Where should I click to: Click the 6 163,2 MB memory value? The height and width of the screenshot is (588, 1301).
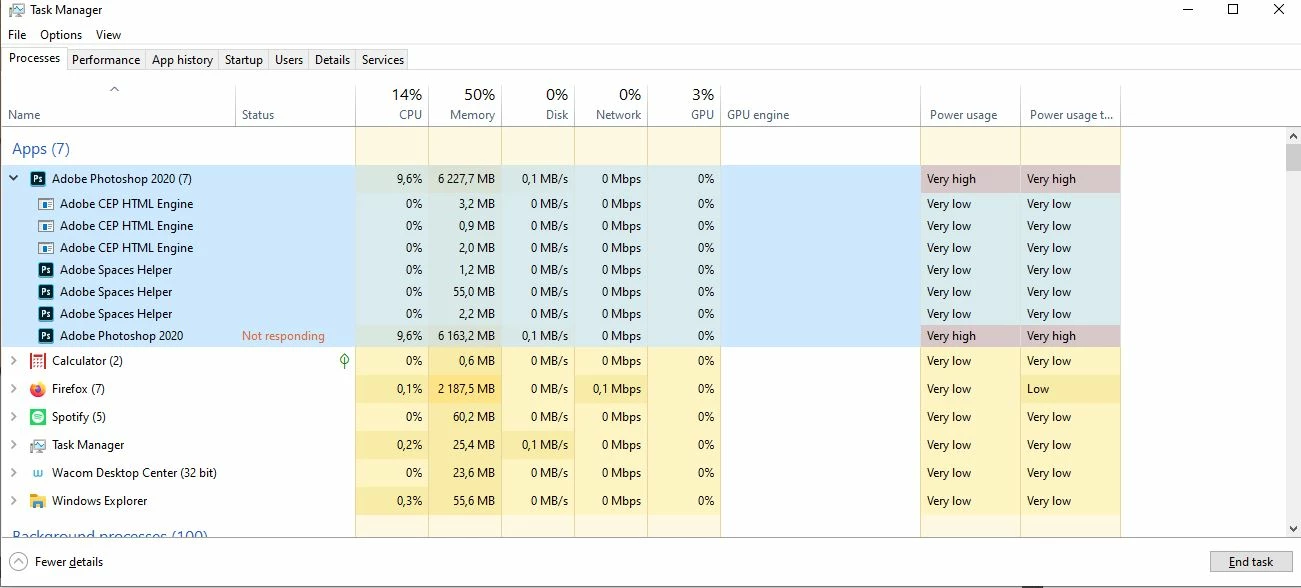point(466,336)
